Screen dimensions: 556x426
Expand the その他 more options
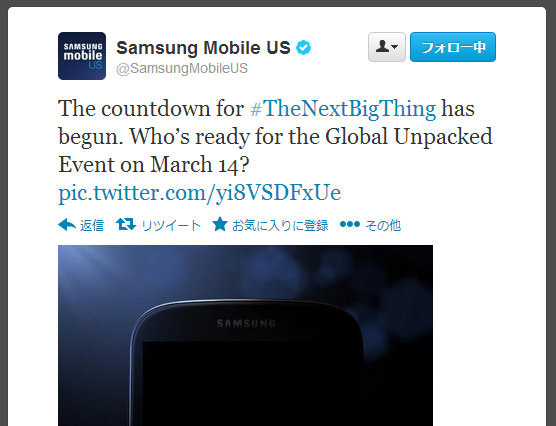pos(383,225)
